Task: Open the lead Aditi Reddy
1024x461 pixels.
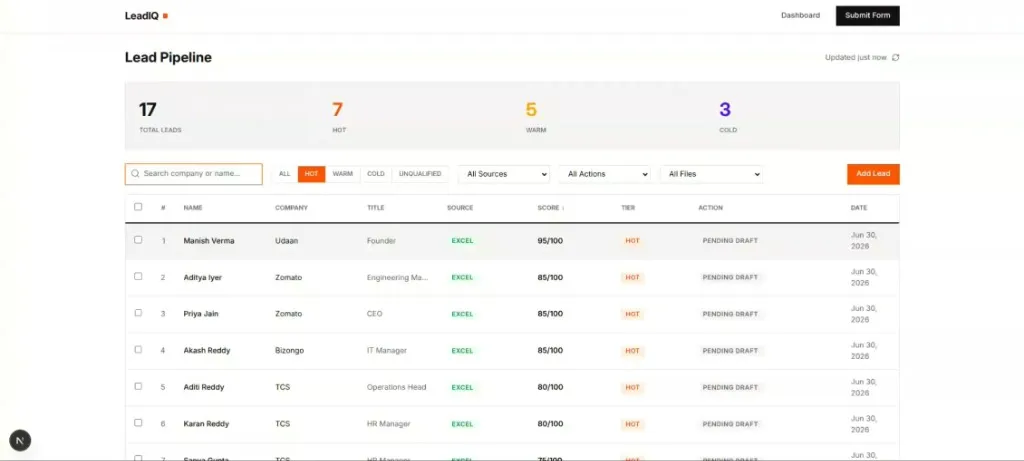Action: point(204,387)
